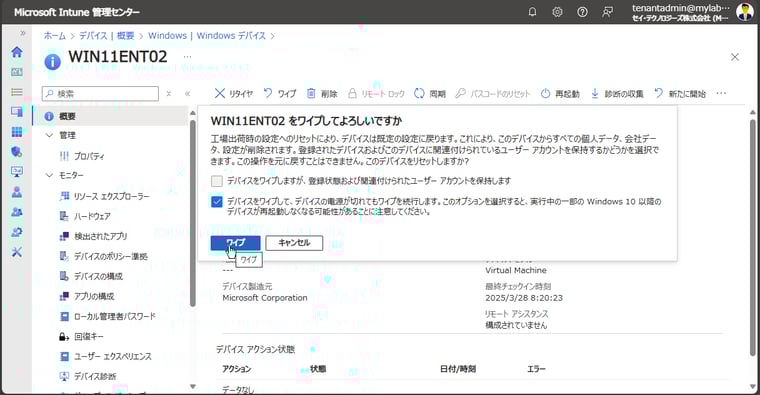Open Troubleshooting tools icon in left rail
This screenshot has width=760, height=395.
[x=17, y=252]
